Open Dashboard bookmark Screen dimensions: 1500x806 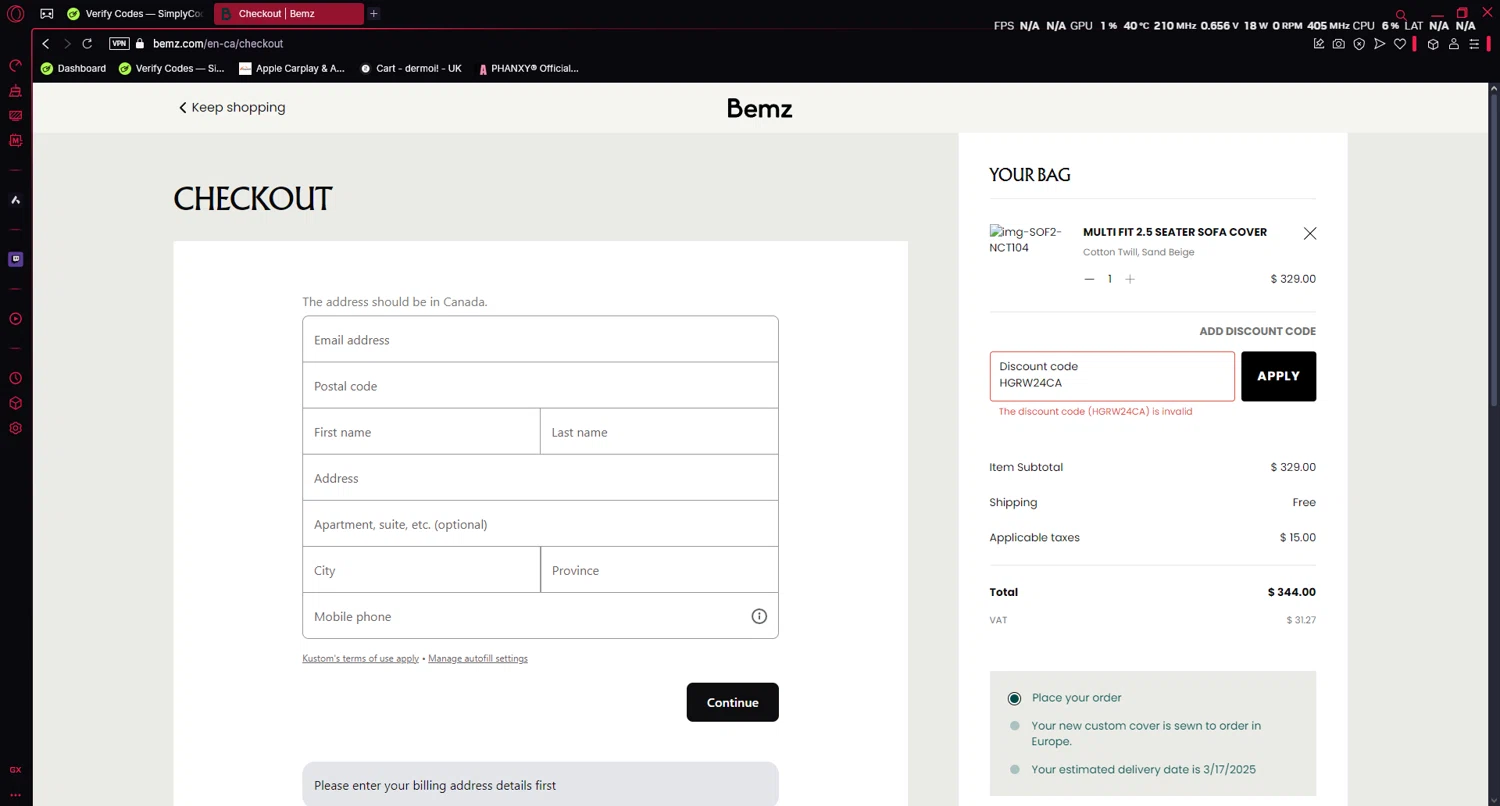73,68
